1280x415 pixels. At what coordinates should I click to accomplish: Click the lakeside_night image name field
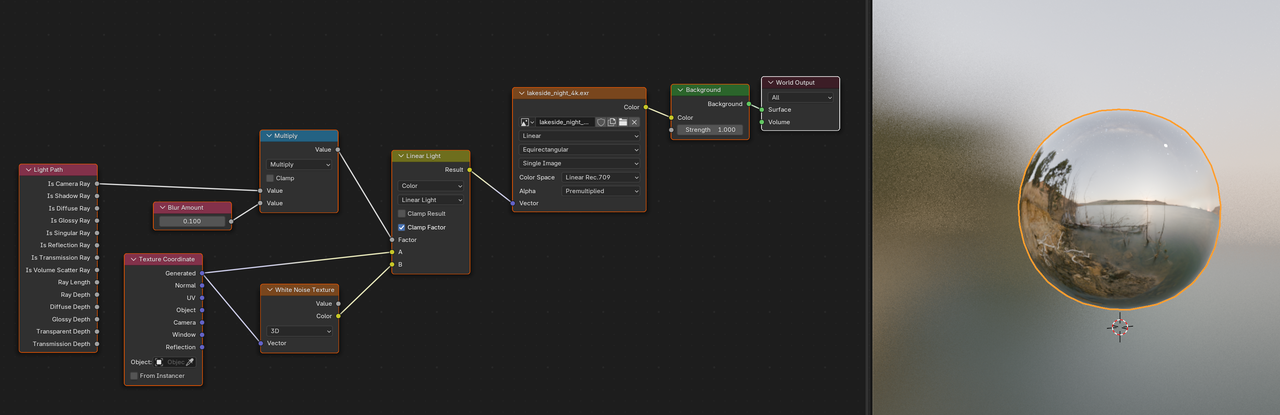click(565, 122)
